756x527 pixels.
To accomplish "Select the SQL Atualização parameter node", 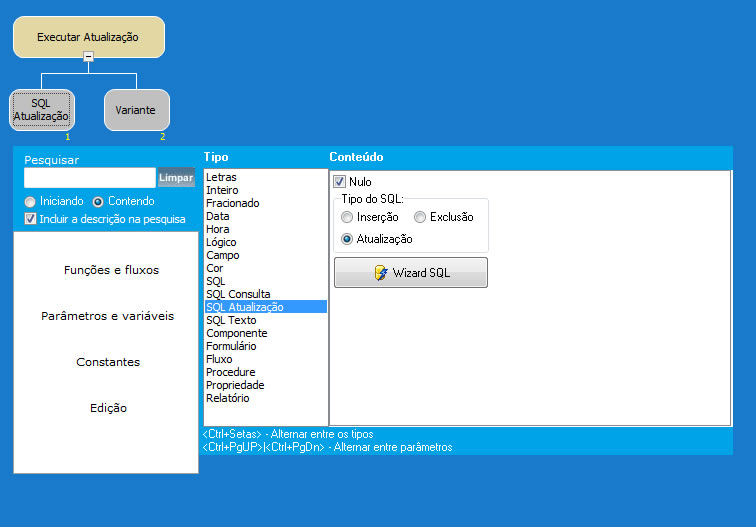I will pyautogui.click(x=41, y=110).
